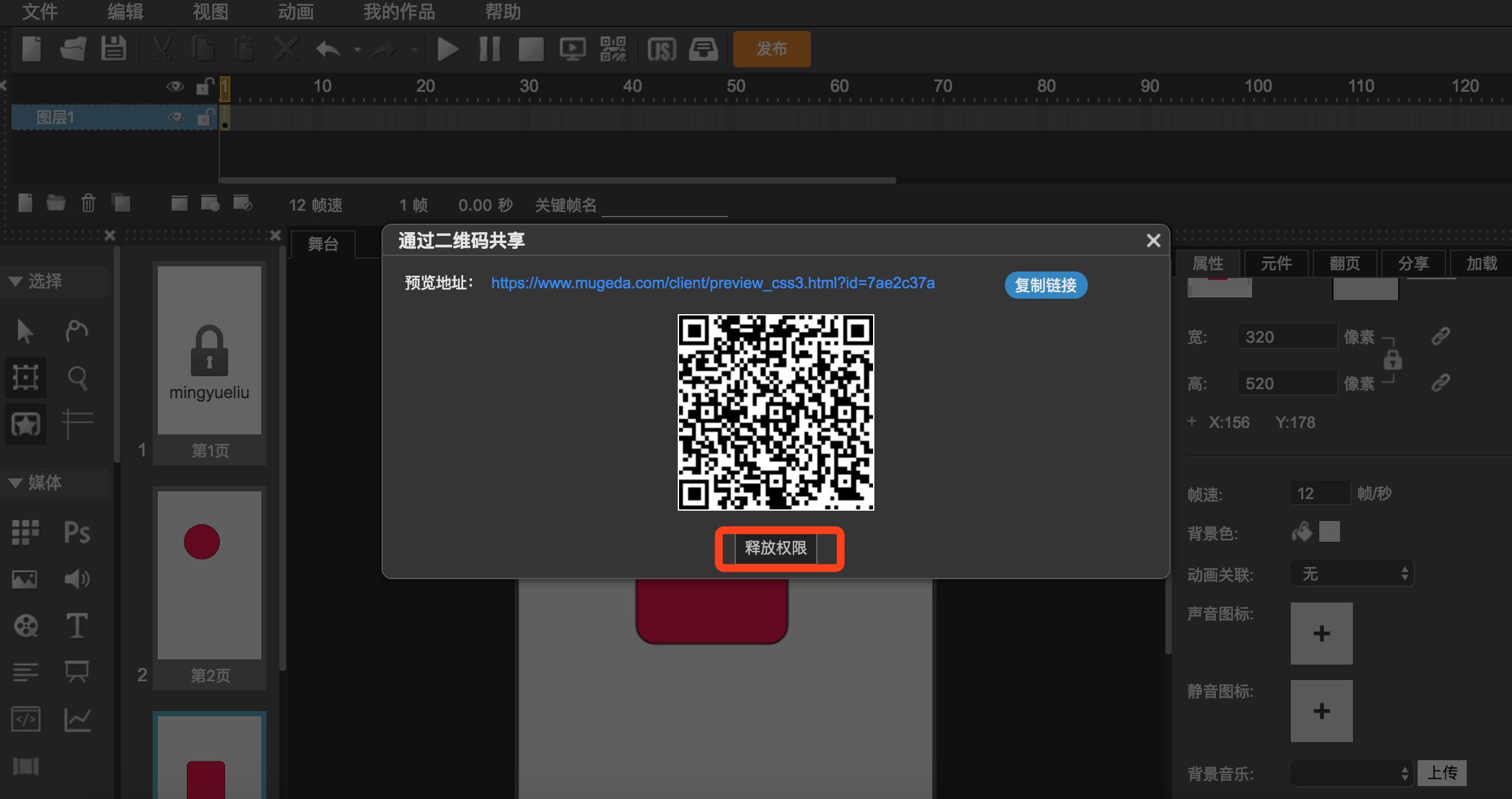The height and width of the screenshot is (799, 1512).
Task: Save the project with floppy icon
Action: [x=114, y=49]
